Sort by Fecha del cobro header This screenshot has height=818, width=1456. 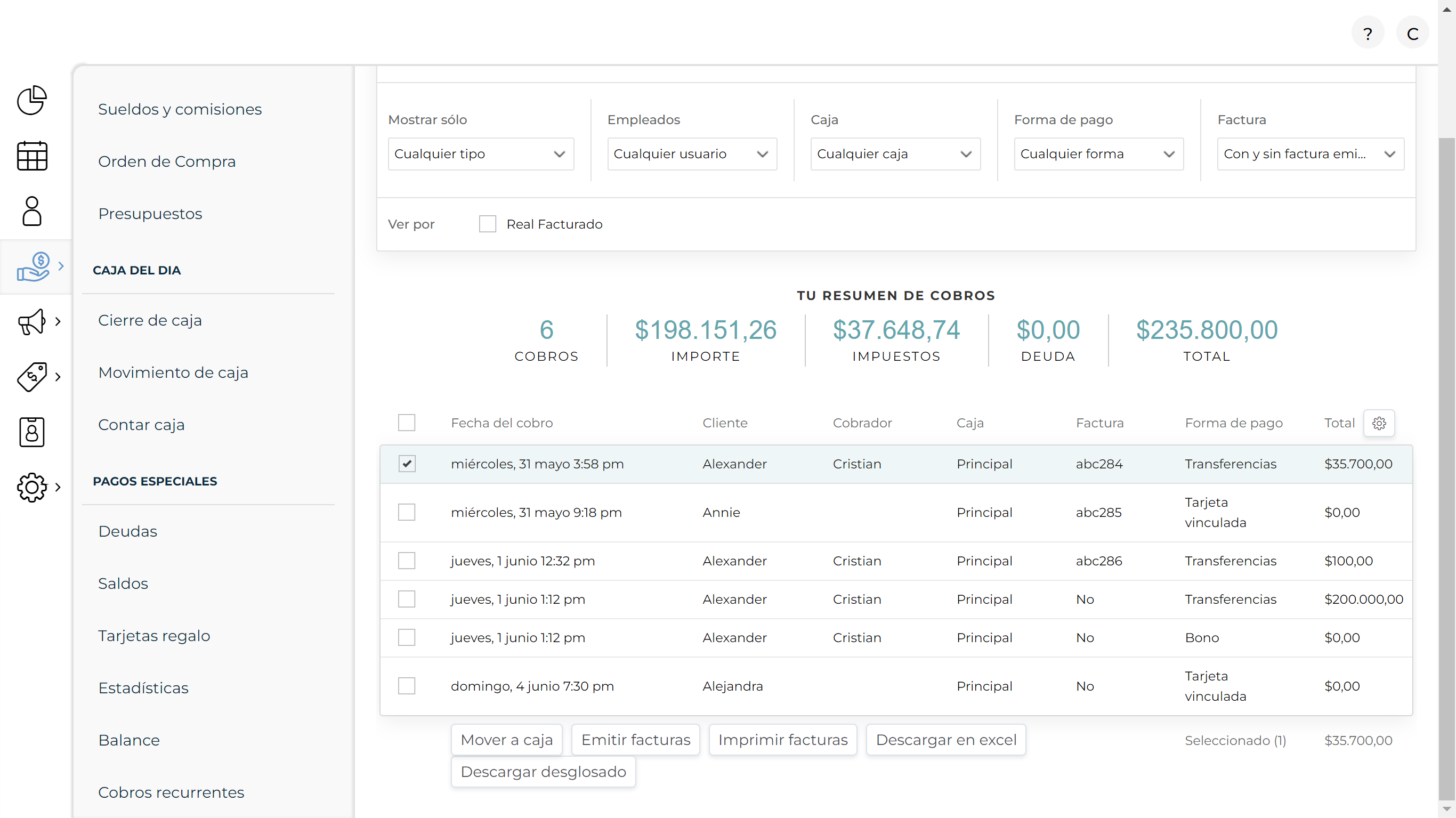pos(501,423)
